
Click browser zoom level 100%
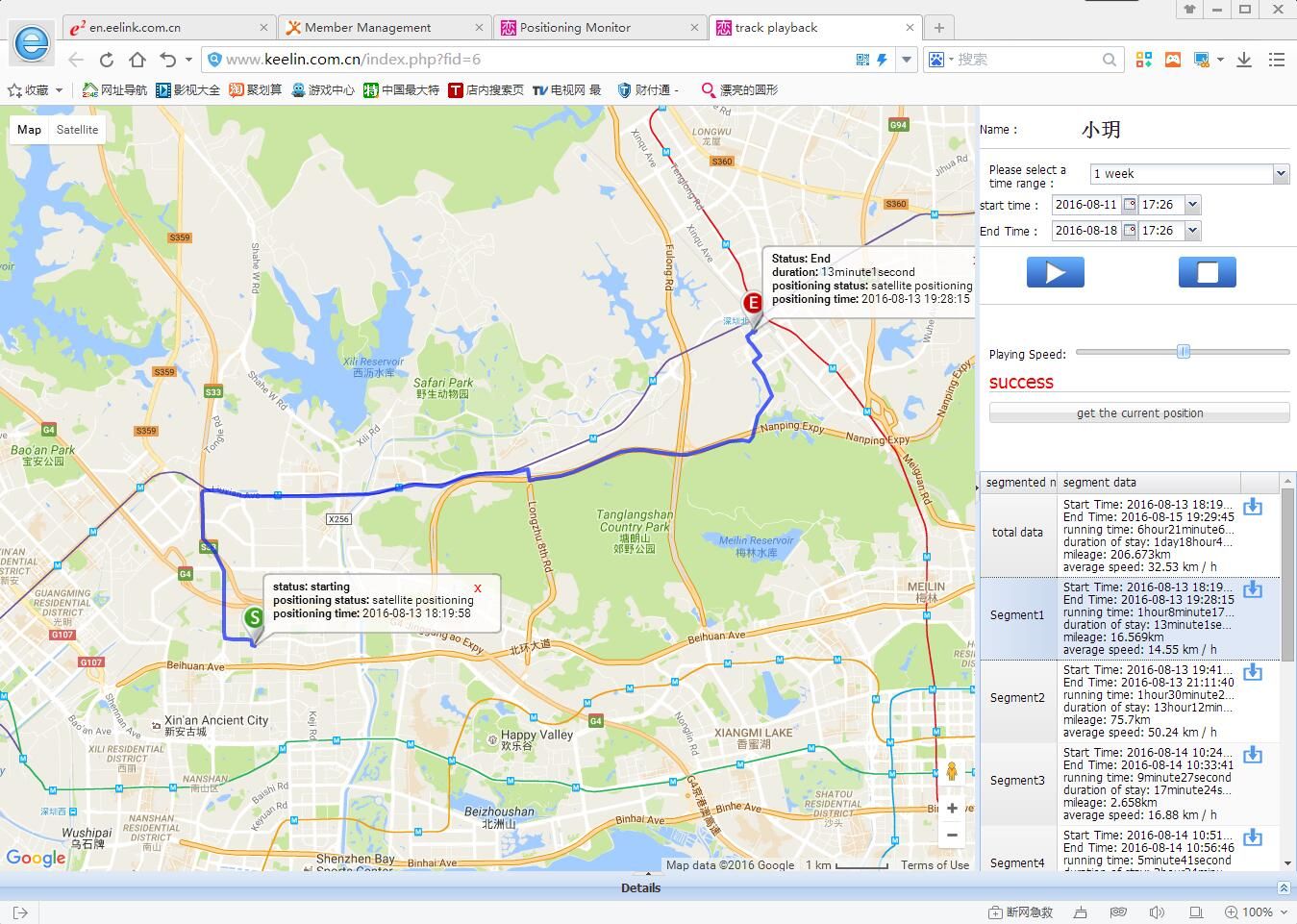[x=1256, y=912]
